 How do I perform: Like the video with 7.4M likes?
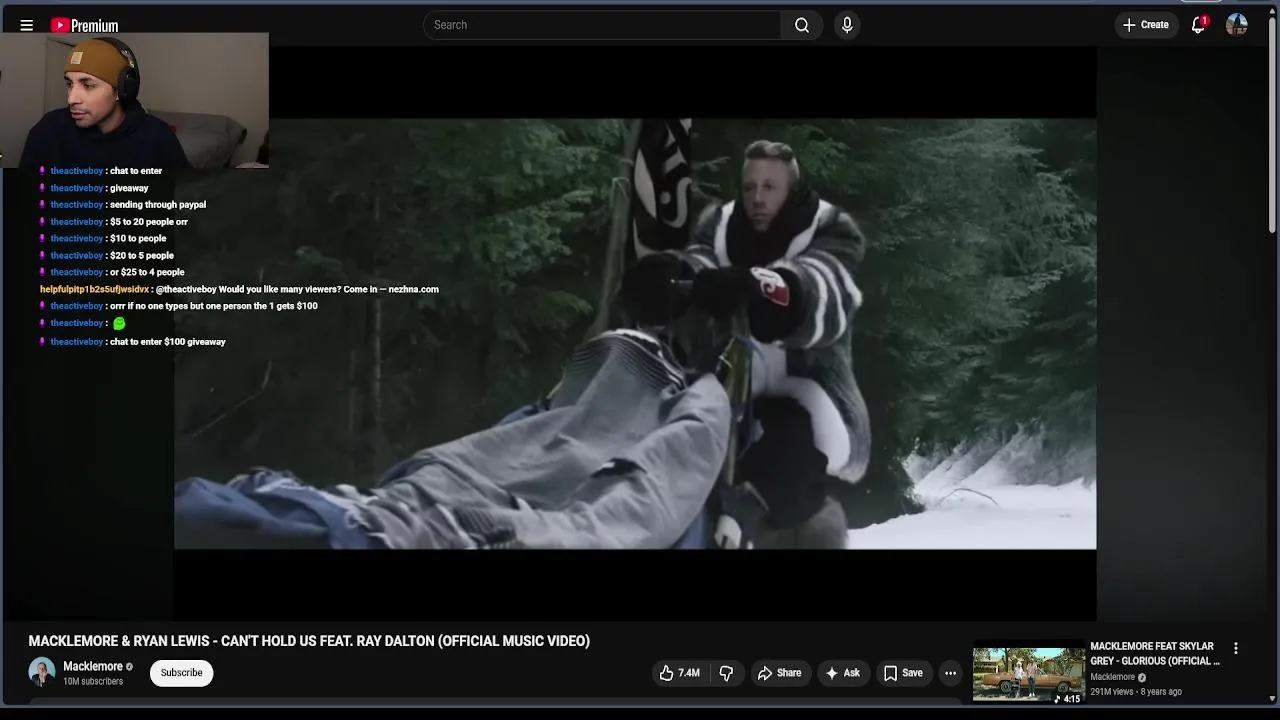click(x=679, y=673)
